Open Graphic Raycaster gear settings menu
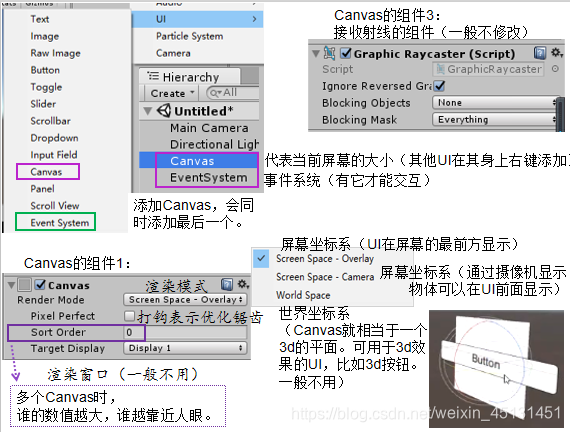This screenshot has width=570, height=432. [x=556, y=53]
